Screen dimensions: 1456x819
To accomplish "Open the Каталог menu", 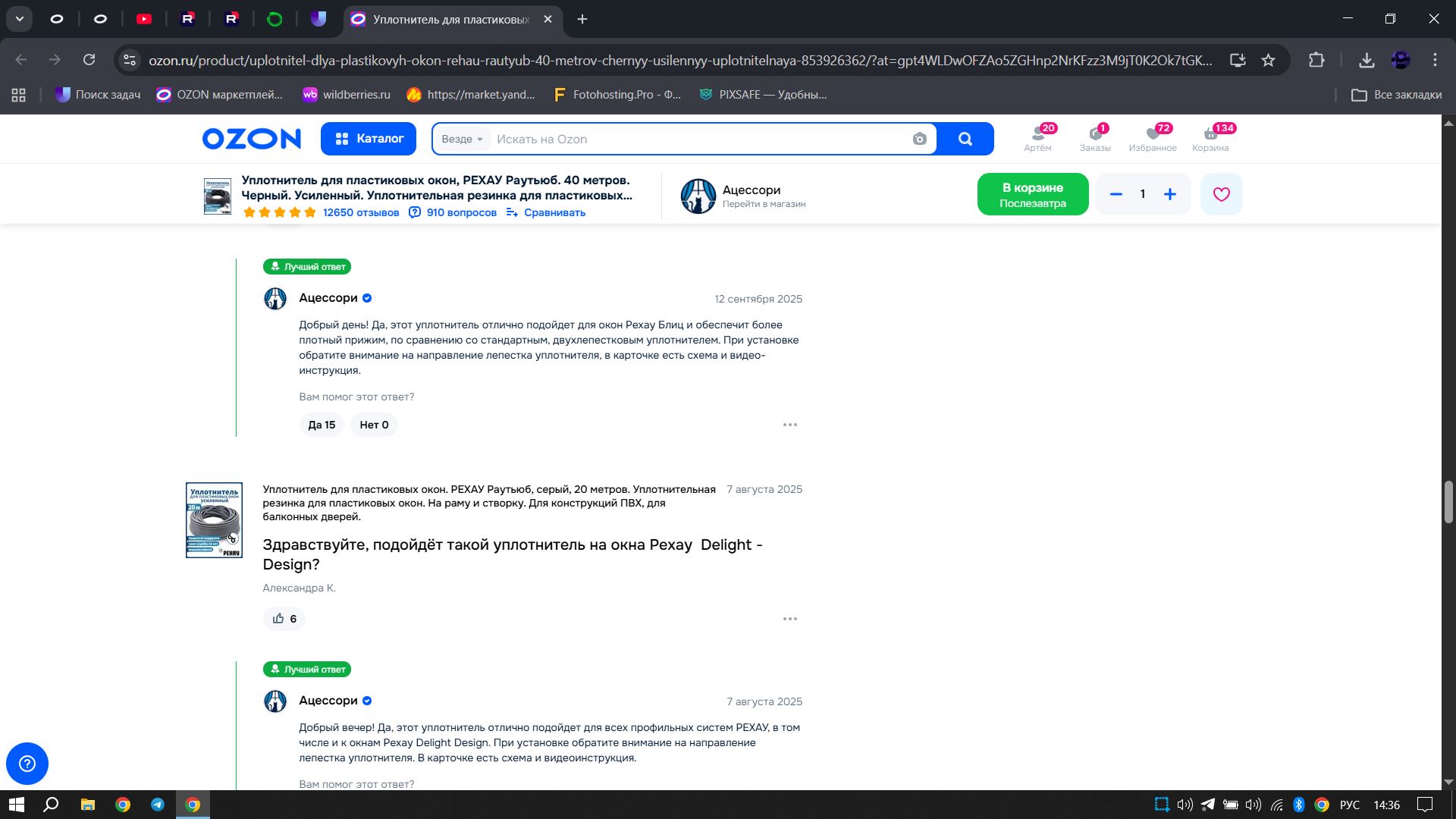I will pyautogui.click(x=369, y=139).
